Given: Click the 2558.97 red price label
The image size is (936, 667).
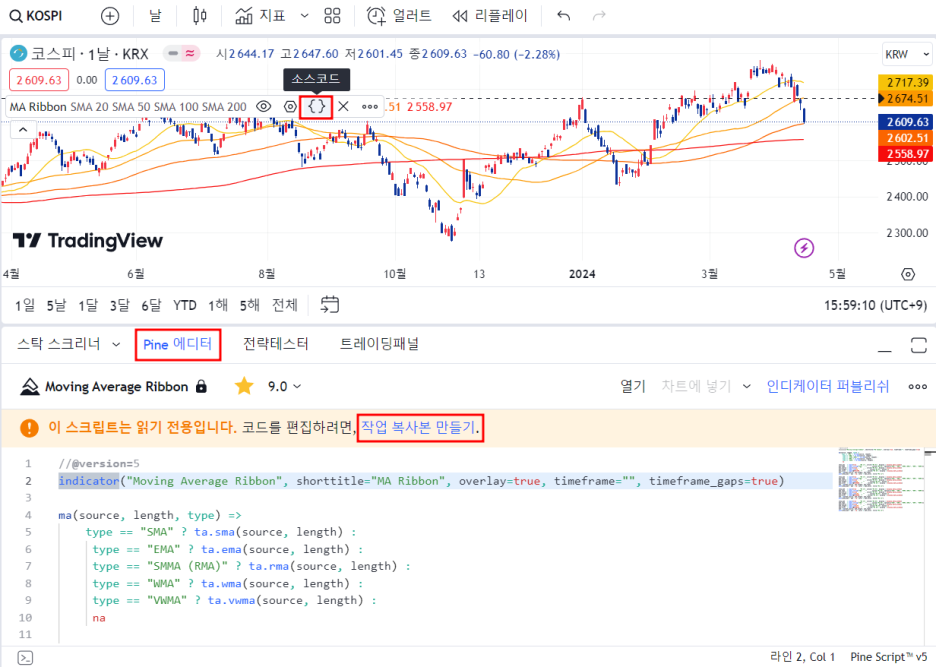Looking at the screenshot, I should pyautogui.click(x=907, y=154).
